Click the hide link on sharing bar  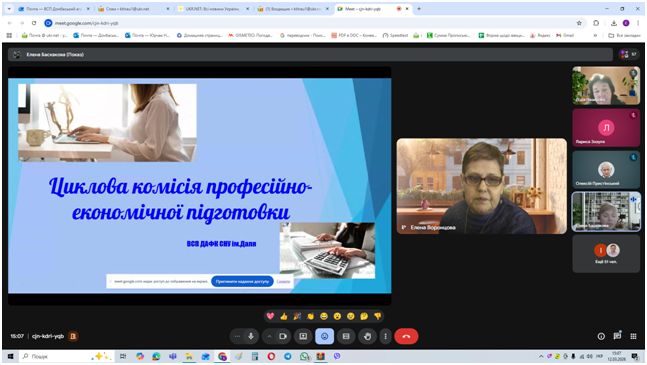coord(283,282)
